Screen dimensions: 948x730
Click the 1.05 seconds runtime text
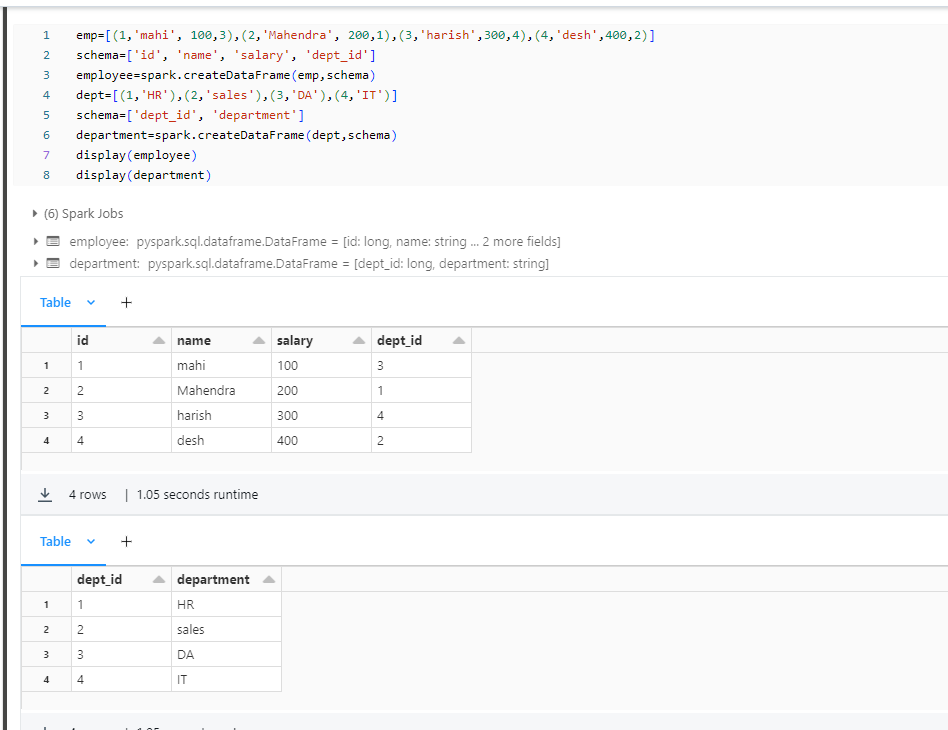point(197,495)
